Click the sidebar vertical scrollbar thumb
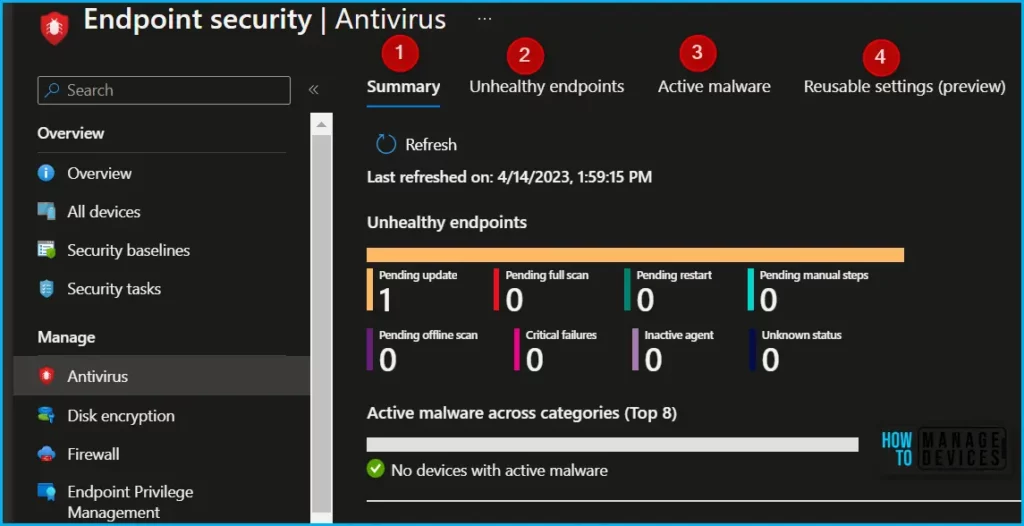1024x526 pixels. pos(321,323)
